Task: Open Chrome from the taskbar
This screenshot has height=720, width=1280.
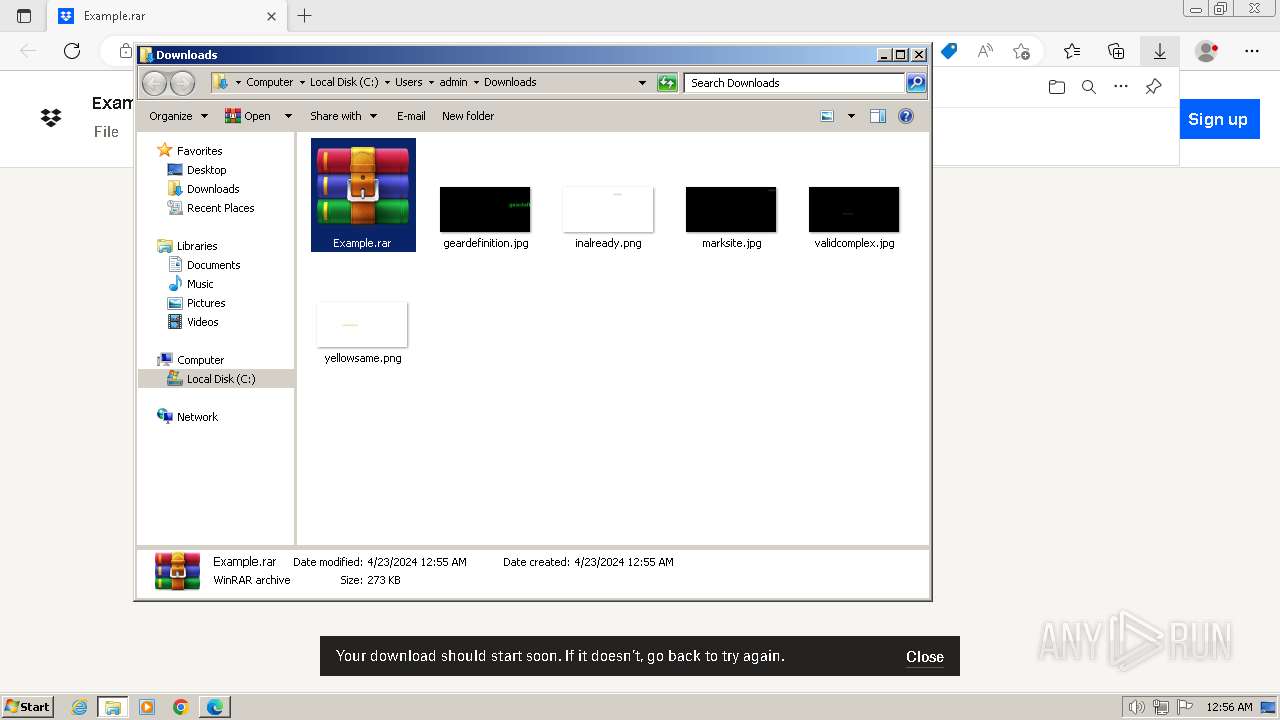Action: pyautogui.click(x=181, y=707)
